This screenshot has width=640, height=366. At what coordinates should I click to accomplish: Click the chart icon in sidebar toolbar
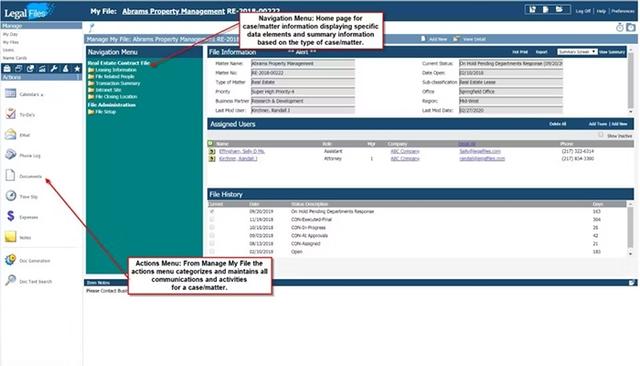click(42, 69)
